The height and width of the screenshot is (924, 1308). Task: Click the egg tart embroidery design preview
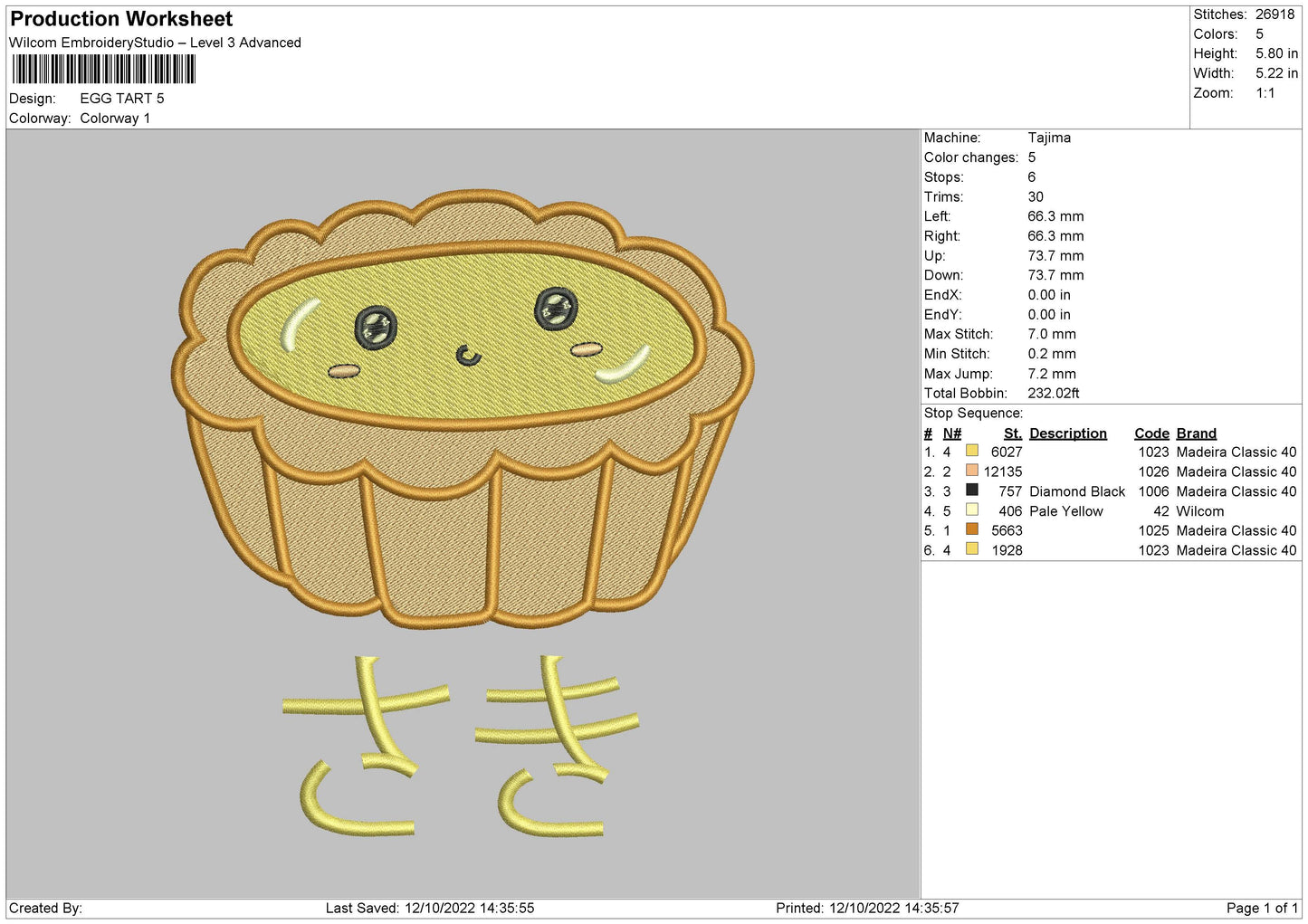pyautogui.click(x=463, y=409)
